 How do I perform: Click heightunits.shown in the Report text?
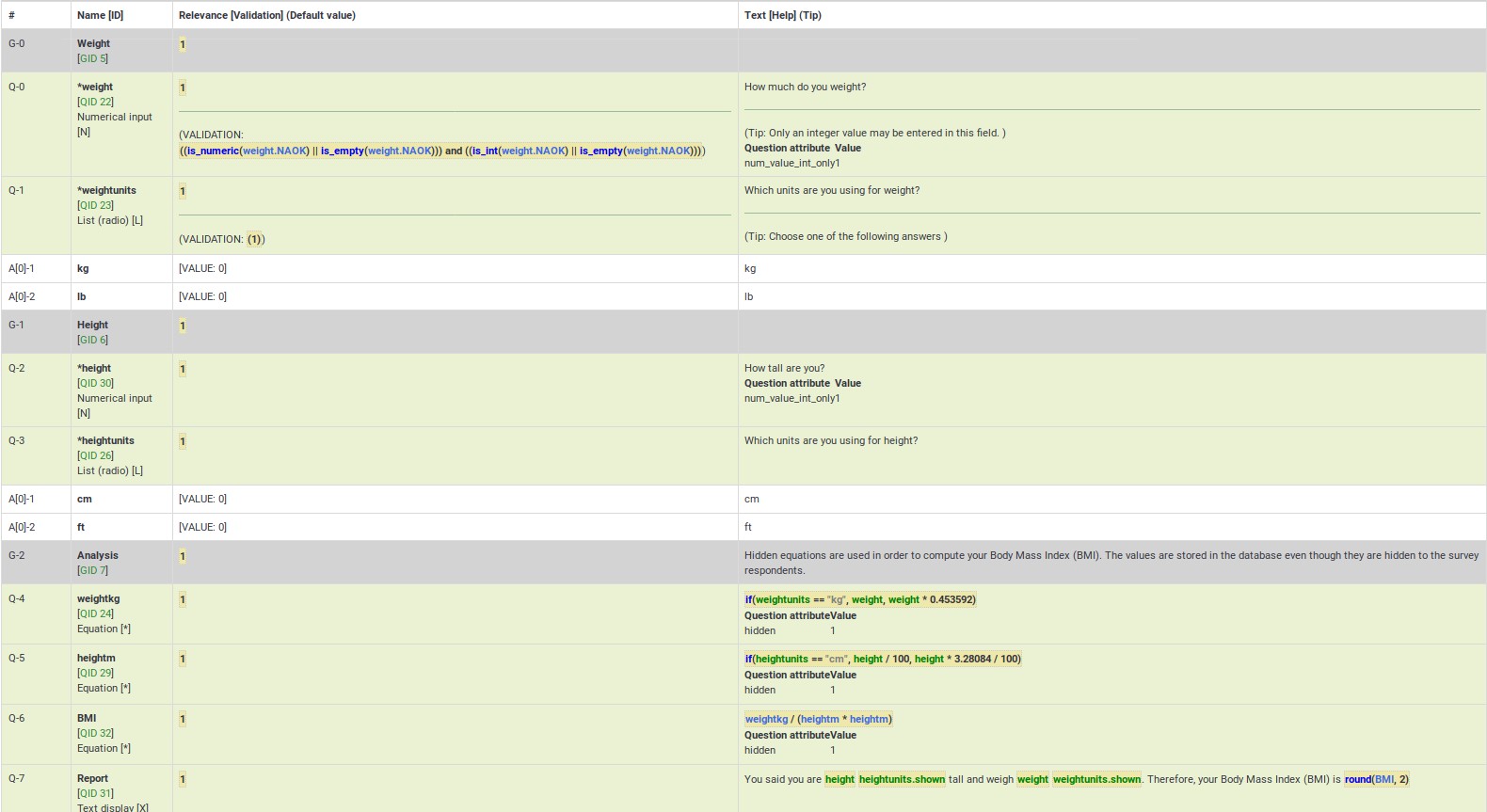(x=902, y=779)
